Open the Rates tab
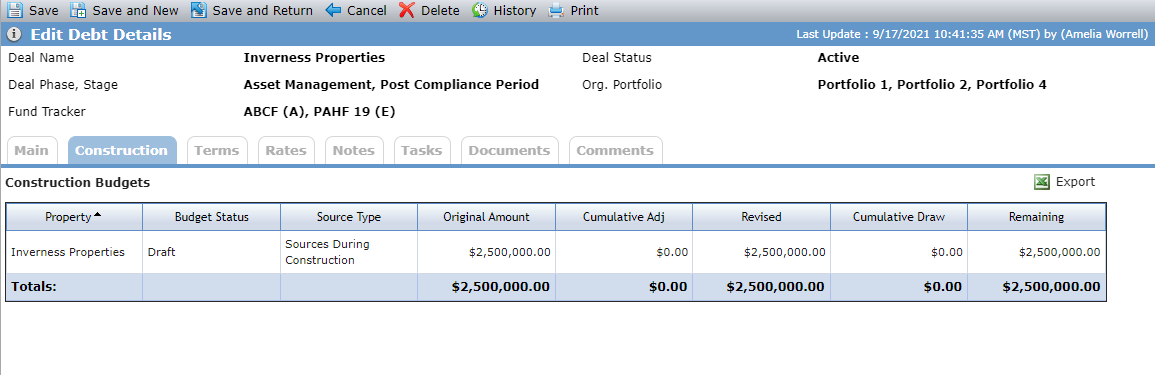This screenshot has width=1155, height=375. (x=286, y=150)
